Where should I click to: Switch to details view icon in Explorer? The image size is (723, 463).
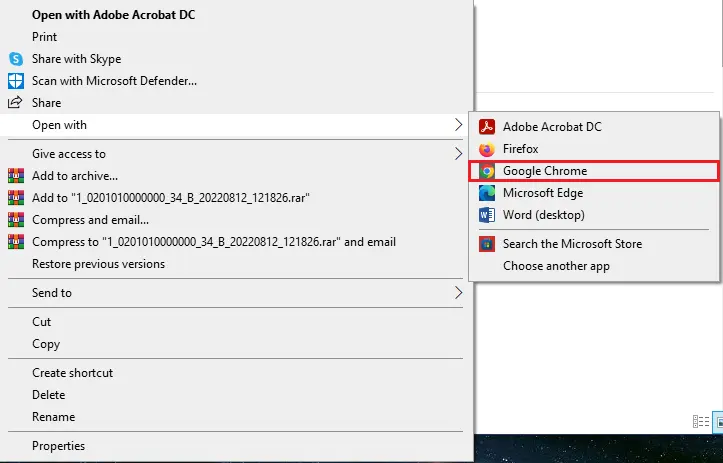[701, 421]
